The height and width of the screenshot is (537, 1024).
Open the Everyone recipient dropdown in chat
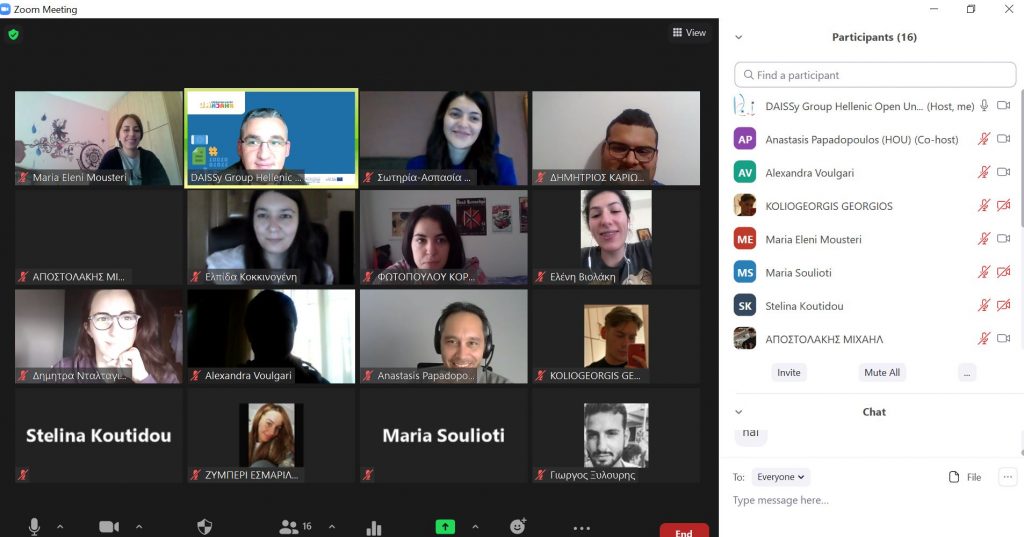[780, 477]
